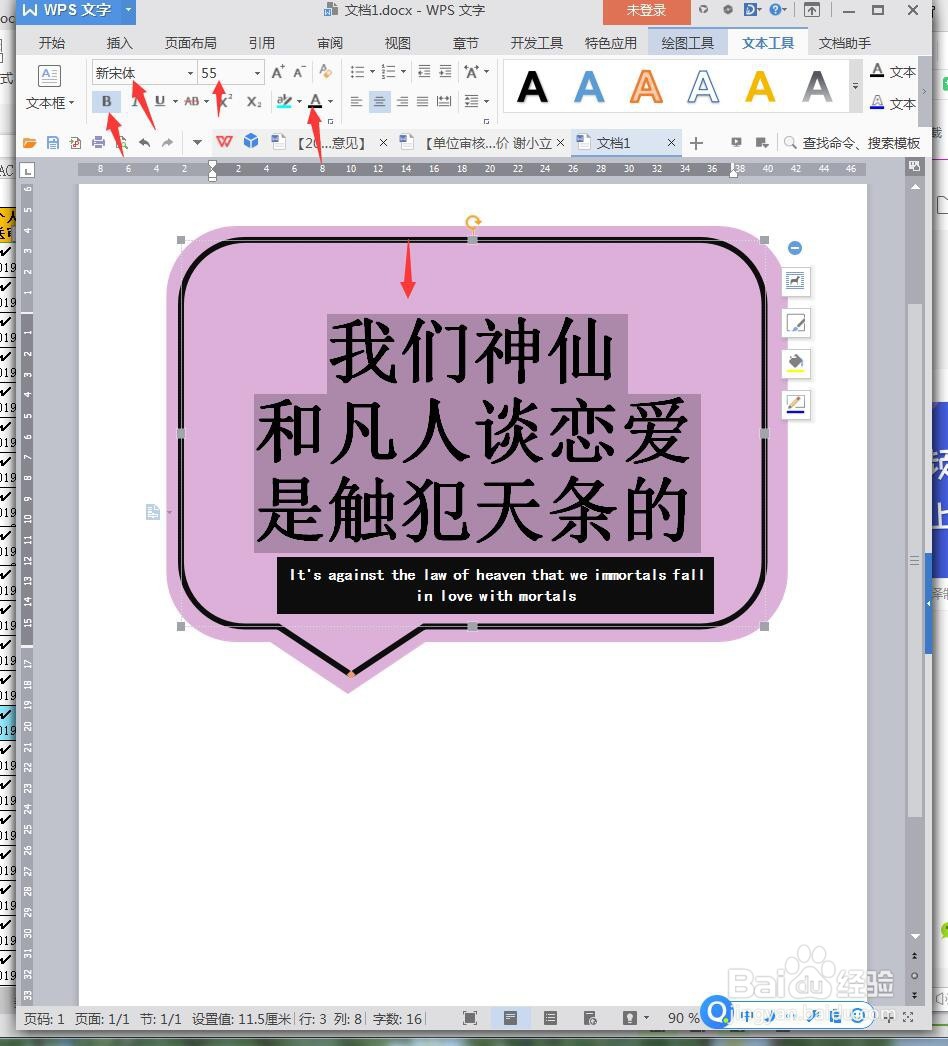Apply distributed alignment
This screenshot has width=948, height=1046.
click(444, 101)
